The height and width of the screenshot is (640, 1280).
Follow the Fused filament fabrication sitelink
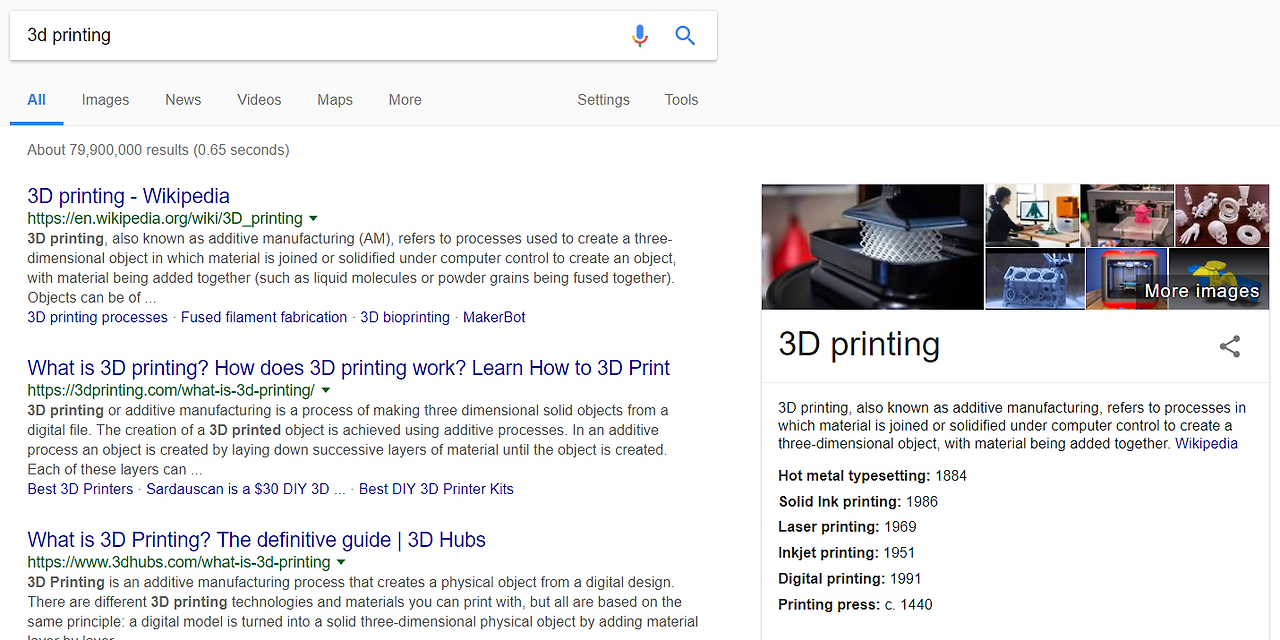[x=263, y=317]
